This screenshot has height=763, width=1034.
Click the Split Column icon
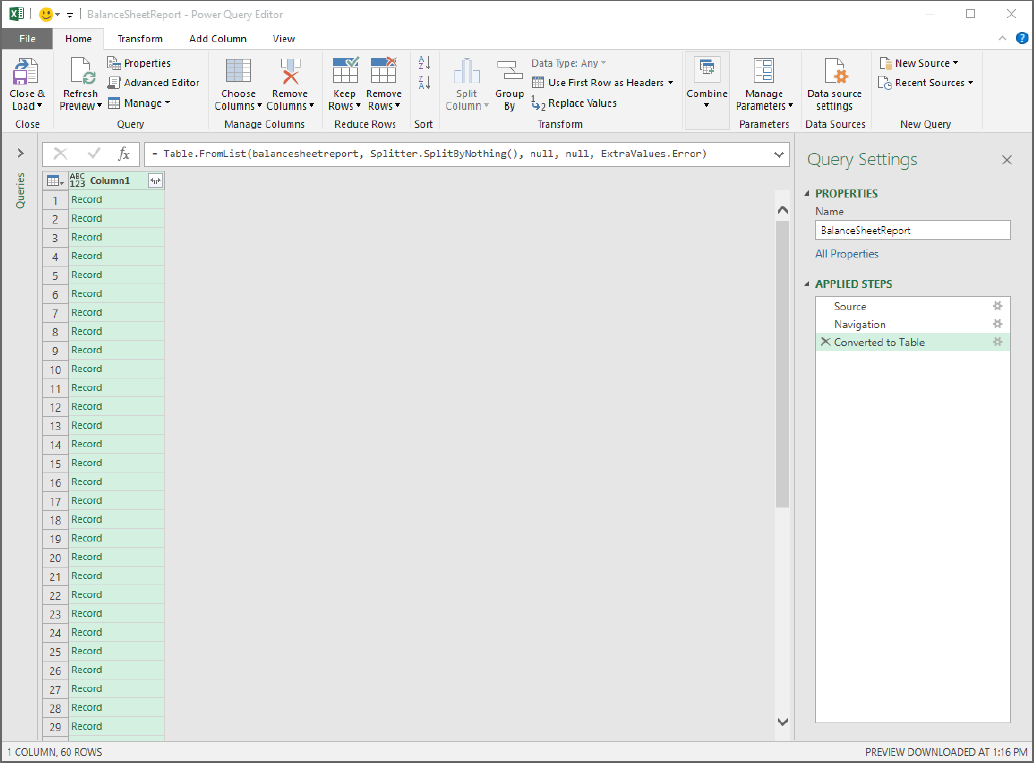[466, 72]
